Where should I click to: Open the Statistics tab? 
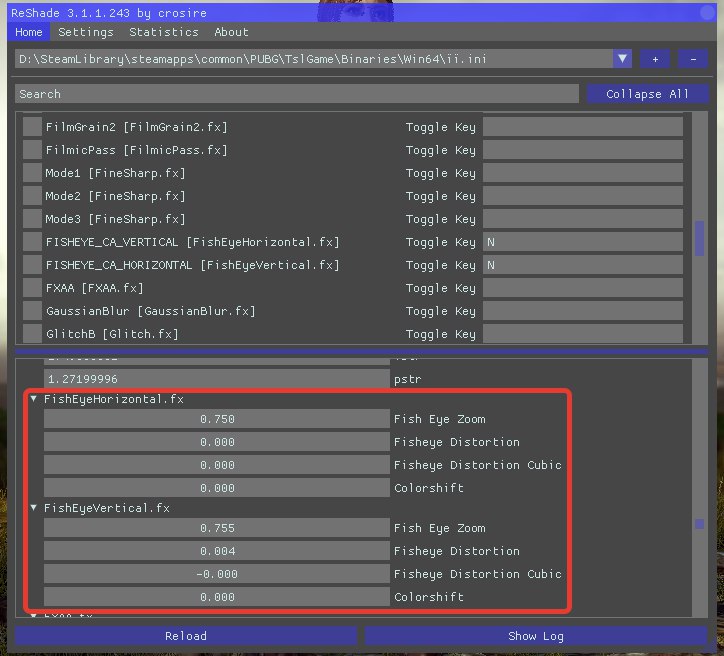point(163,32)
